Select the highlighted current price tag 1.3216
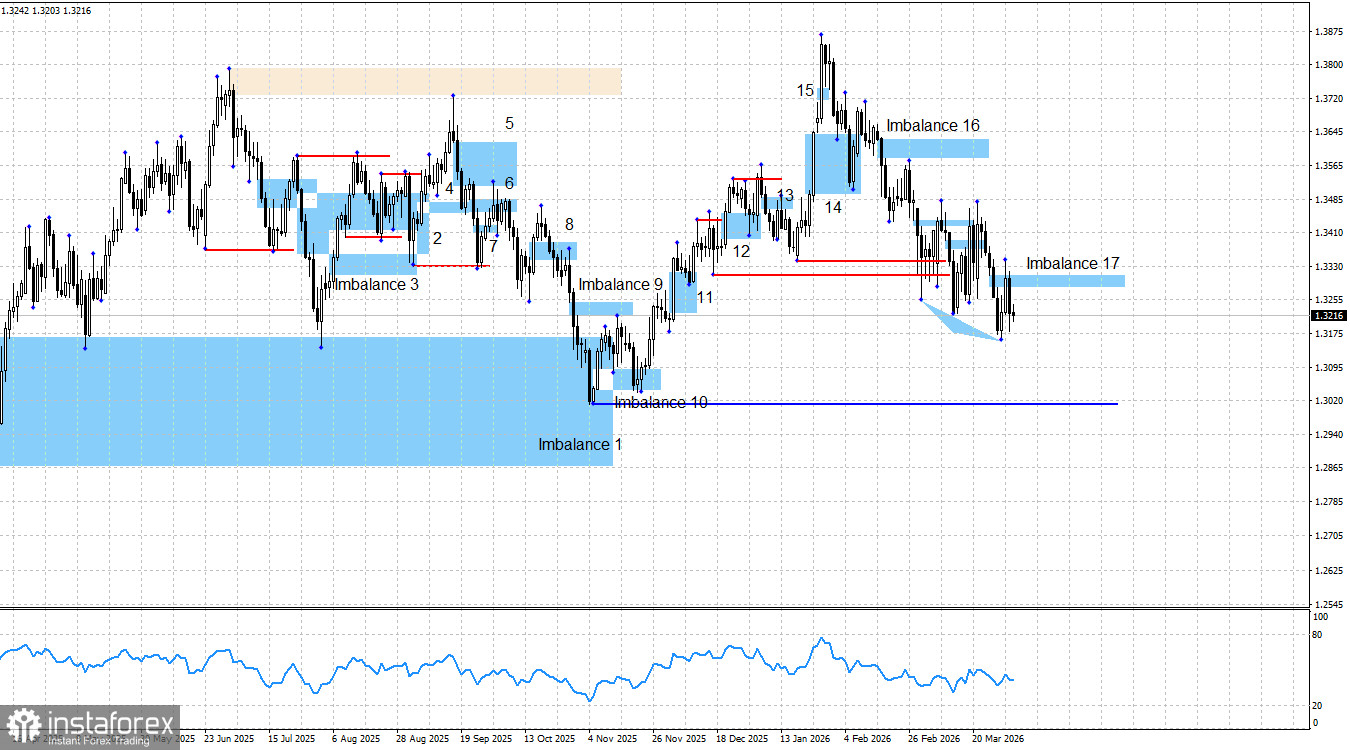This screenshot has height=750, width=1350. (1330, 315)
